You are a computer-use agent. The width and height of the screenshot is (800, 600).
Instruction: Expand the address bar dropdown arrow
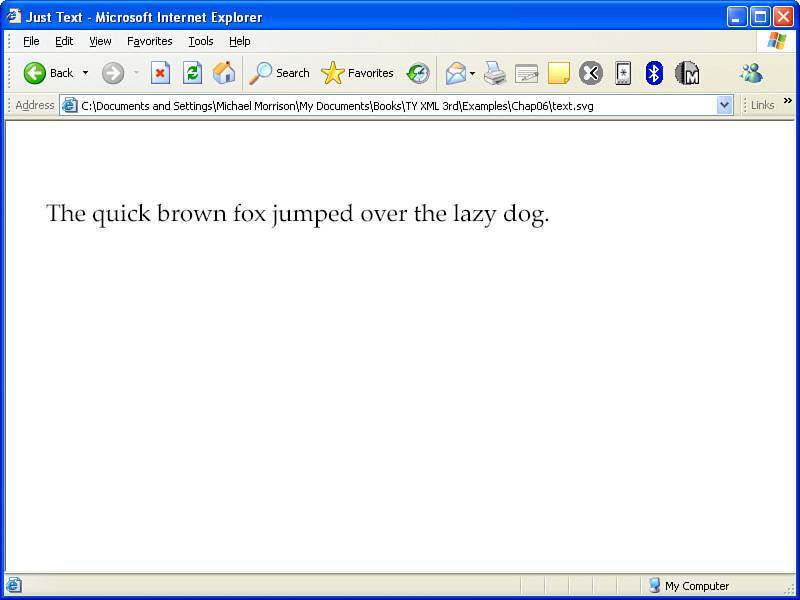(x=724, y=106)
